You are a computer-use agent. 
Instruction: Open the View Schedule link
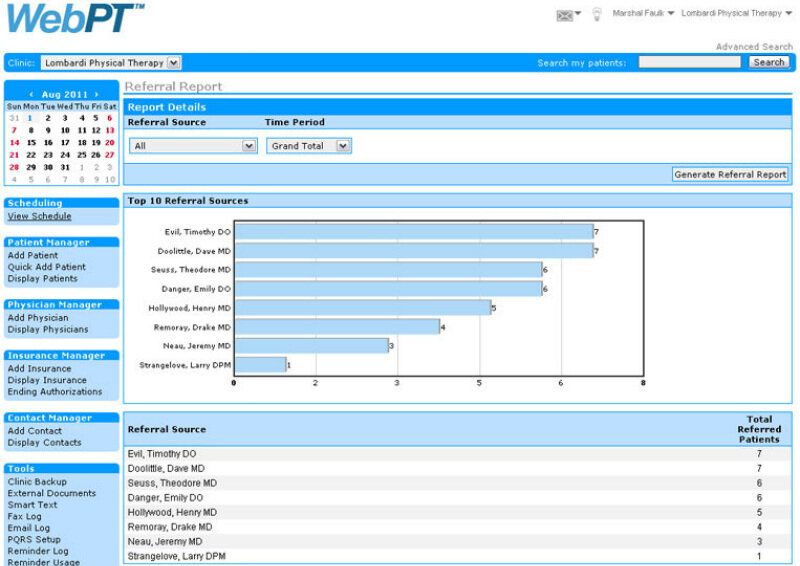click(40, 216)
